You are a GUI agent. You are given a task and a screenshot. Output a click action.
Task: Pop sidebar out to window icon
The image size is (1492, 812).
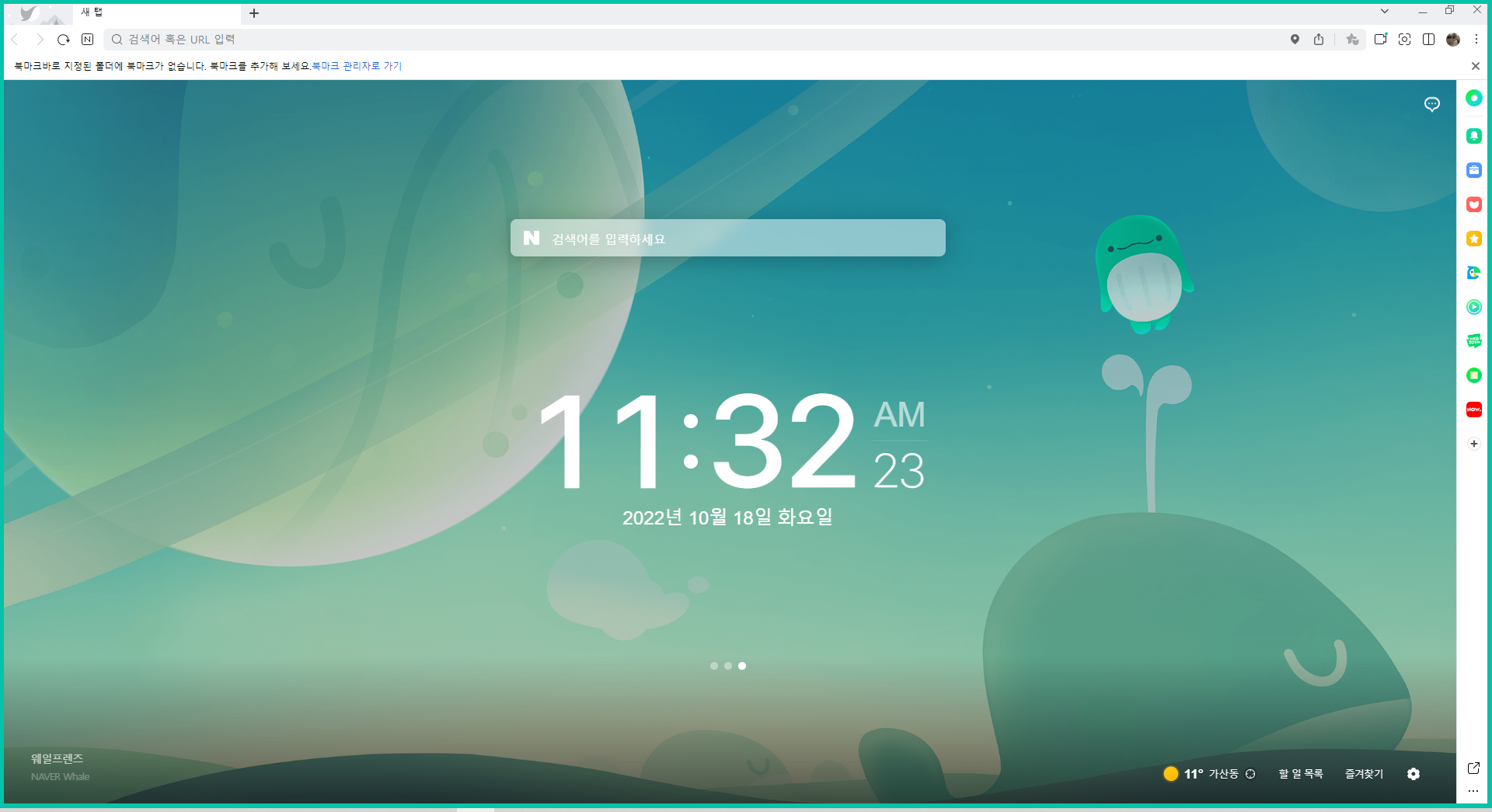point(1473,768)
